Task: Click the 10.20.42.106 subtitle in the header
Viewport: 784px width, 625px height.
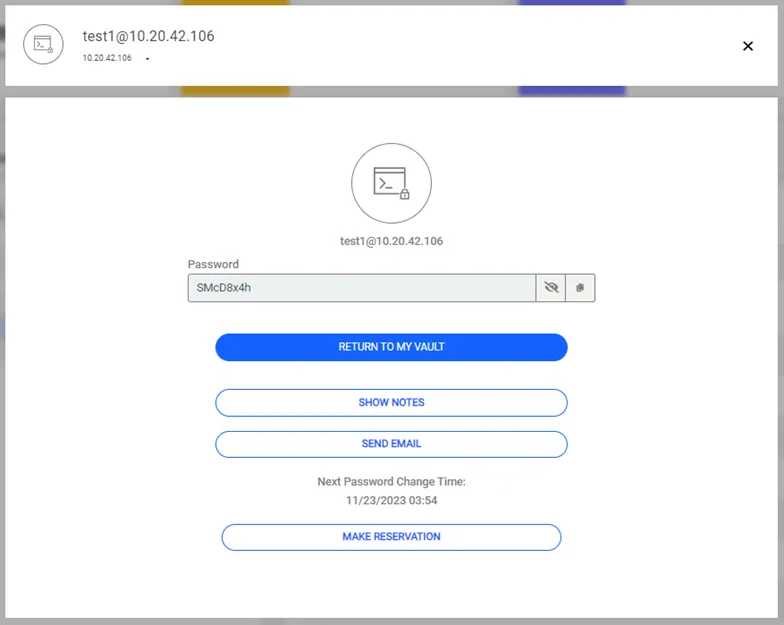Action: pyautogui.click(x=107, y=58)
